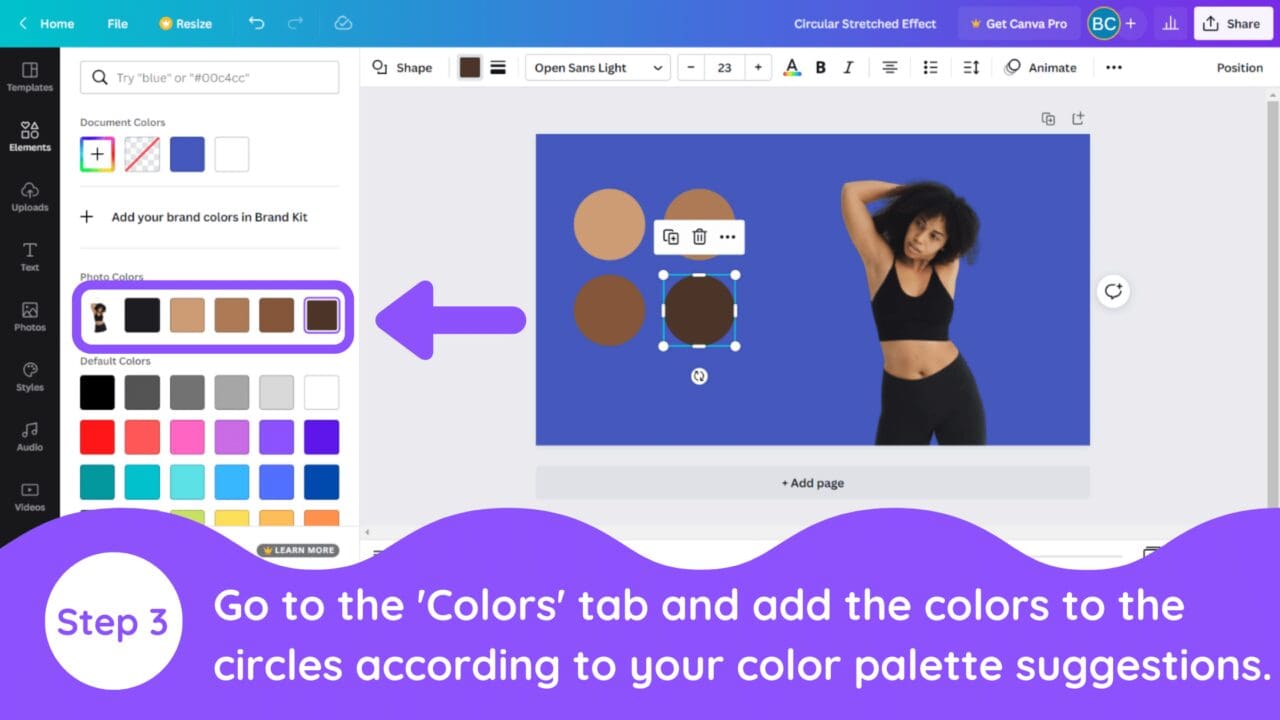This screenshot has width=1280, height=720.
Task: Expand the more options (...) toolbar menu
Action: pyautogui.click(x=1113, y=67)
